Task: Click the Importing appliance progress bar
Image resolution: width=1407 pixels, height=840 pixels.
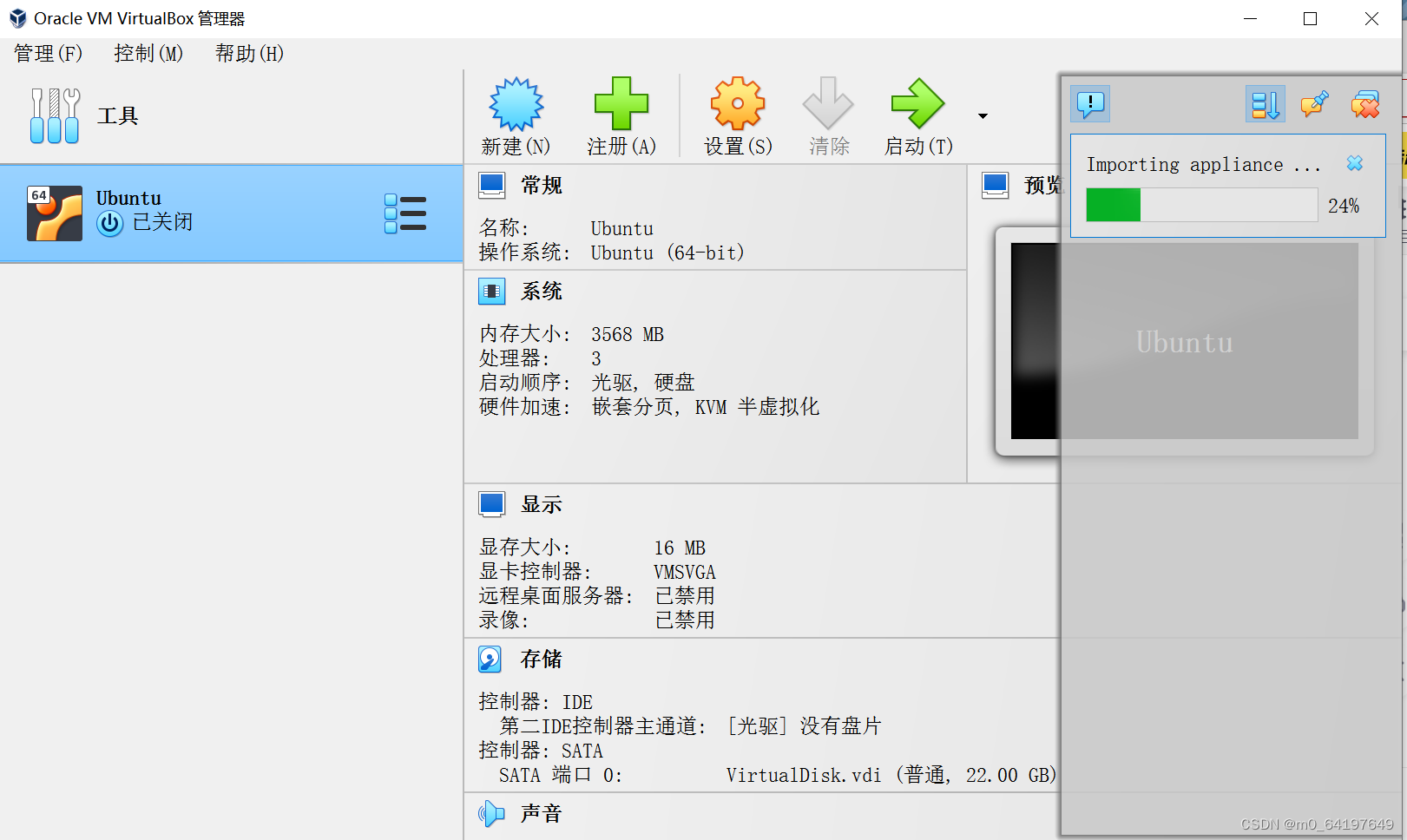Action: (x=1202, y=206)
